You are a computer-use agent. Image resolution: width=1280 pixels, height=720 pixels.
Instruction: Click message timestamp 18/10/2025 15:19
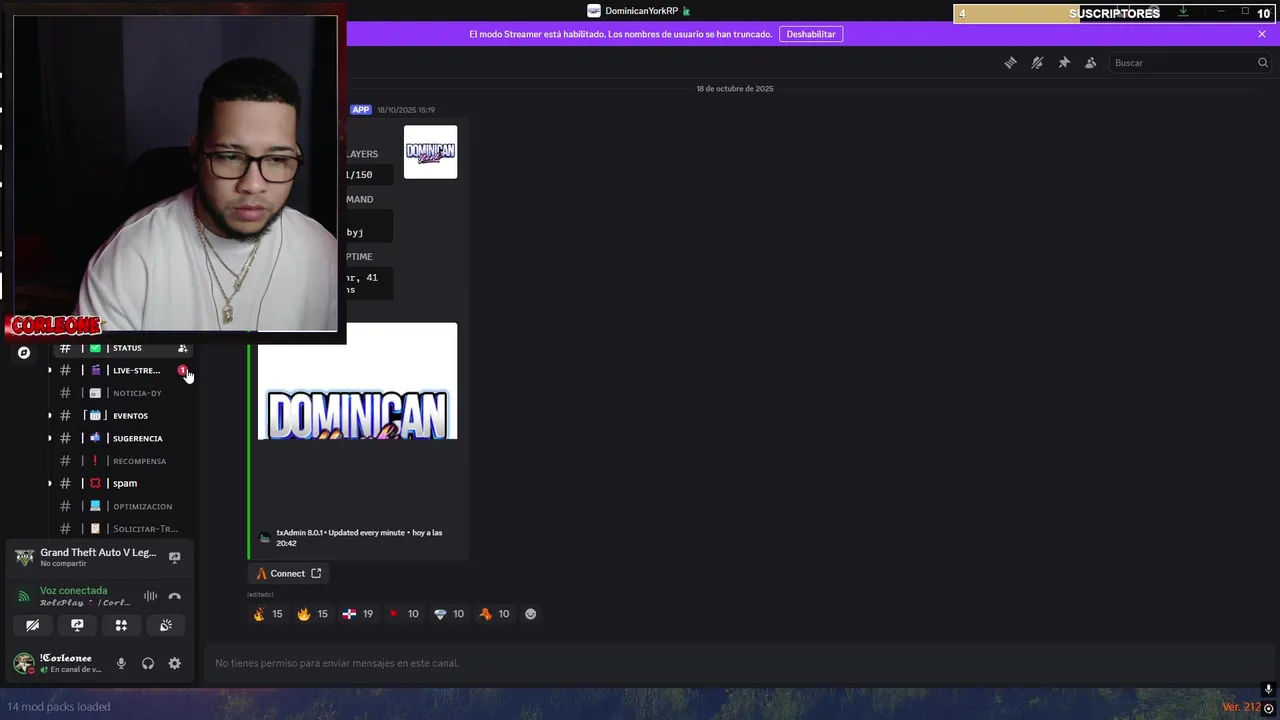[x=406, y=110]
